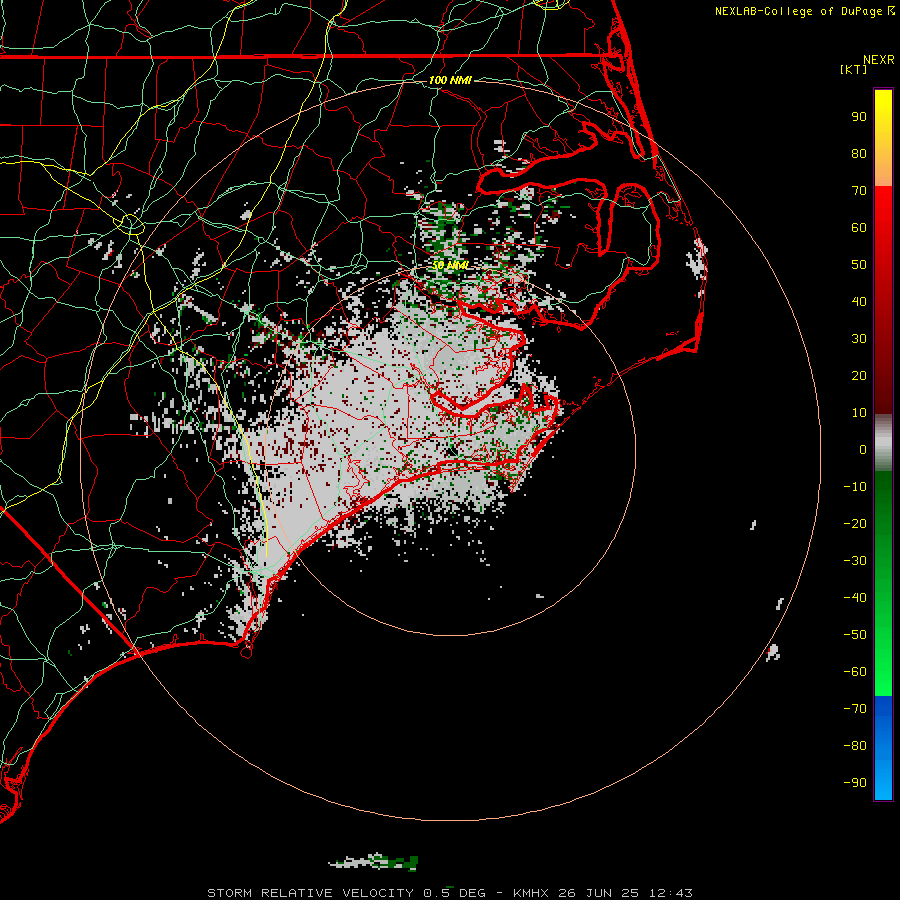This screenshot has height=900, width=900.
Task: Click the 50 NMI range ring label
Action: (x=450, y=265)
